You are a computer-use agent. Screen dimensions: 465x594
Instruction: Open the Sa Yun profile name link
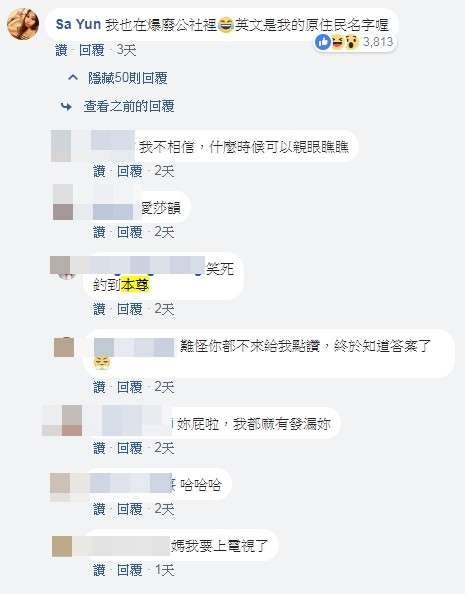tap(78, 25)
